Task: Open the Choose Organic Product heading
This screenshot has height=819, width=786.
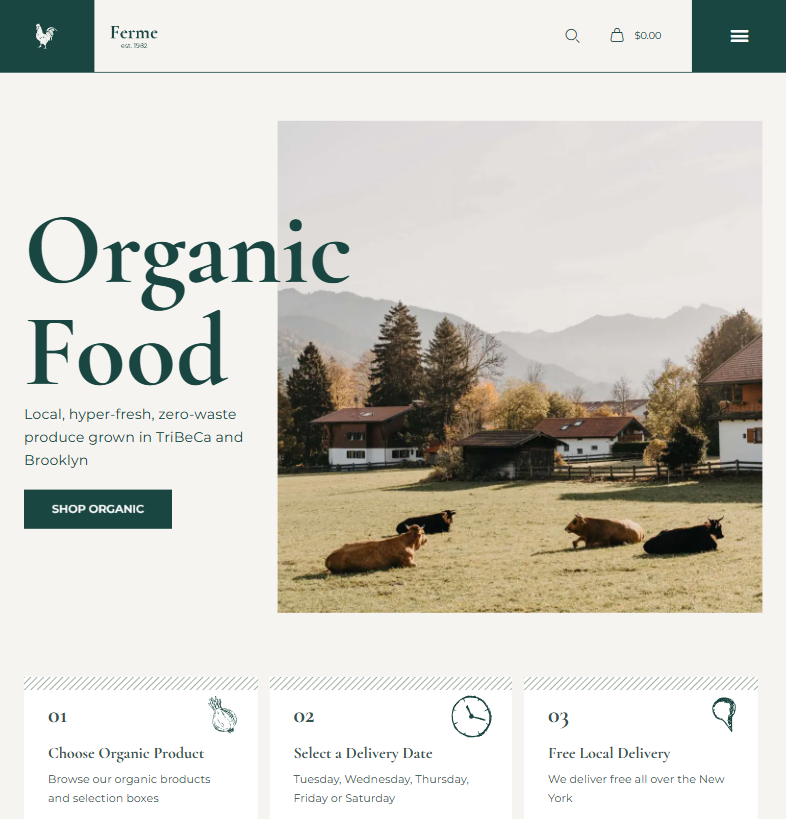Action: (x=126, y=753)
